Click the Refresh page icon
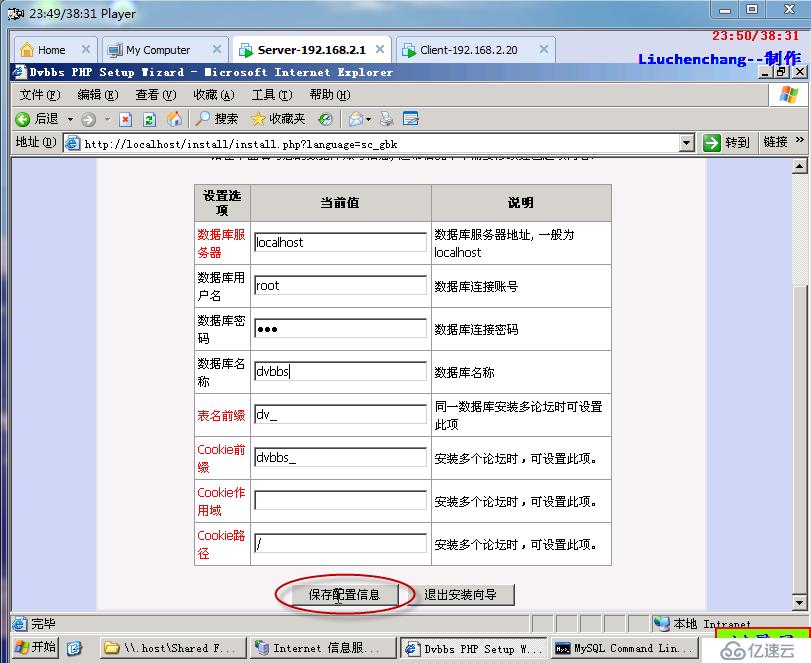 pos(149,119)
